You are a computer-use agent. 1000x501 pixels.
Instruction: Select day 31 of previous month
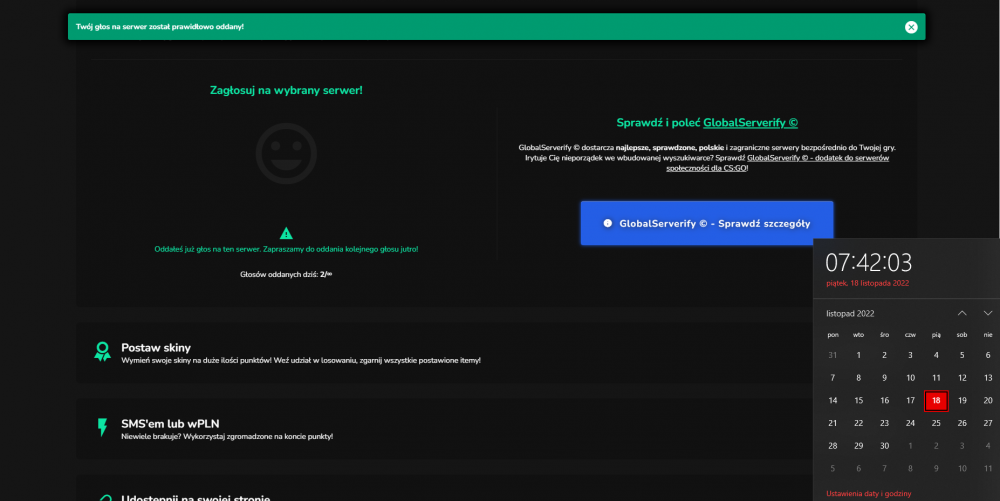(x=833, y=355)
